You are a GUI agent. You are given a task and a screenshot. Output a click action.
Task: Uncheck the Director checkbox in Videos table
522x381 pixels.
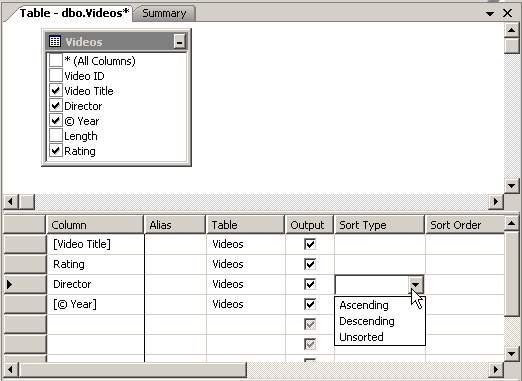[x=55, y=106]
